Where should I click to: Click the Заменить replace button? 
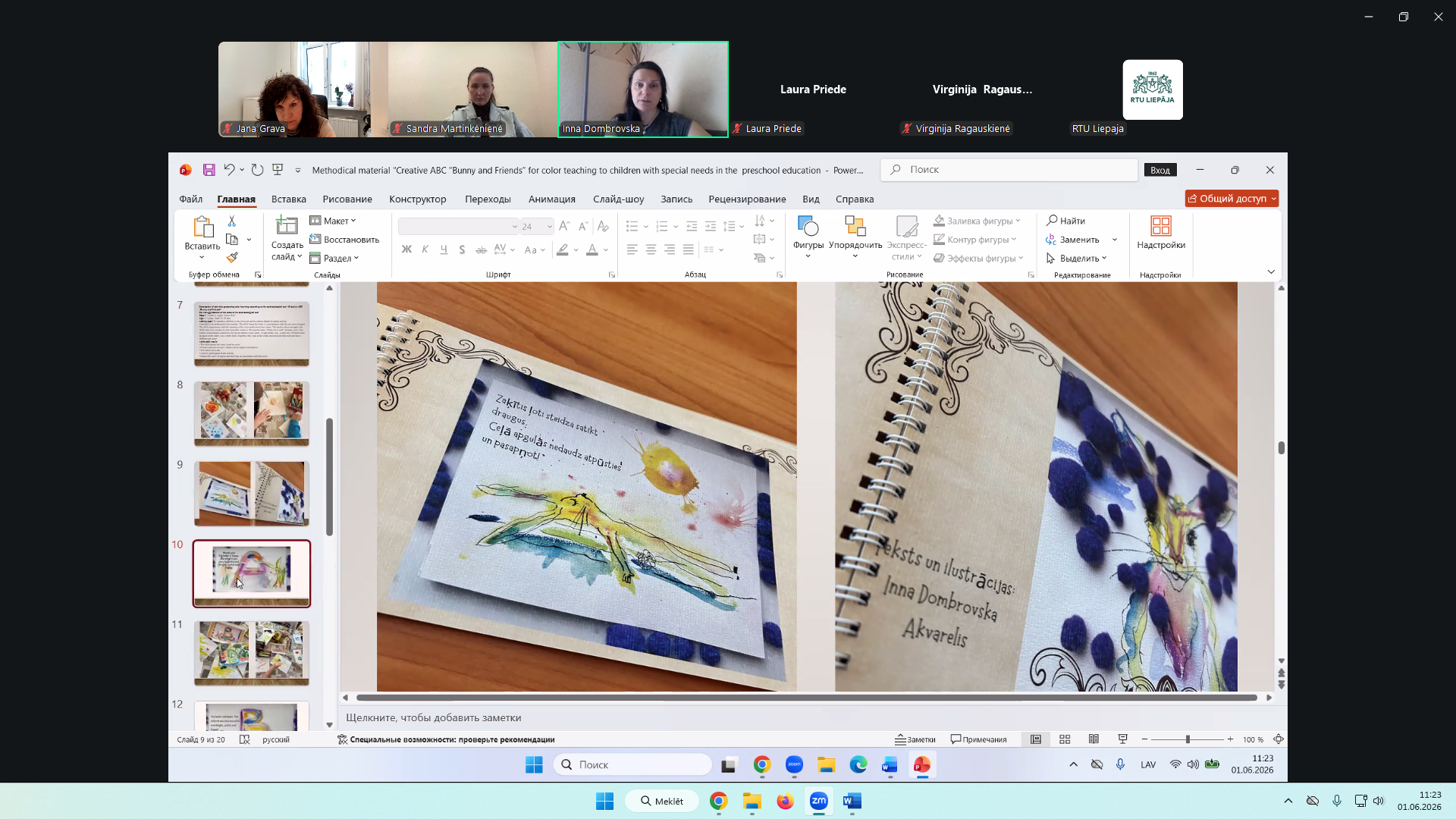[1072, 240]
